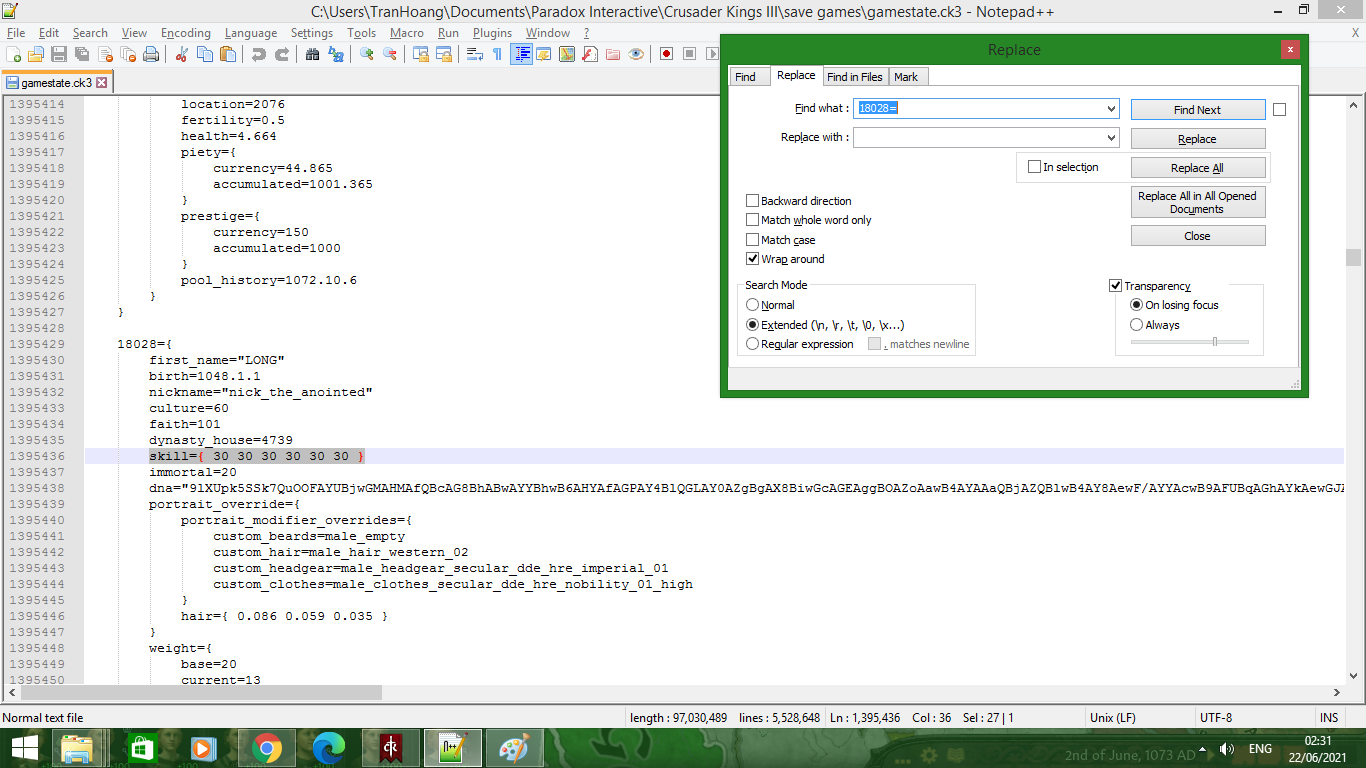Uncheck the Transparency checkbox
Image resolution: width=1366 pixels, height=768 pixels.
click(1116, 286)
